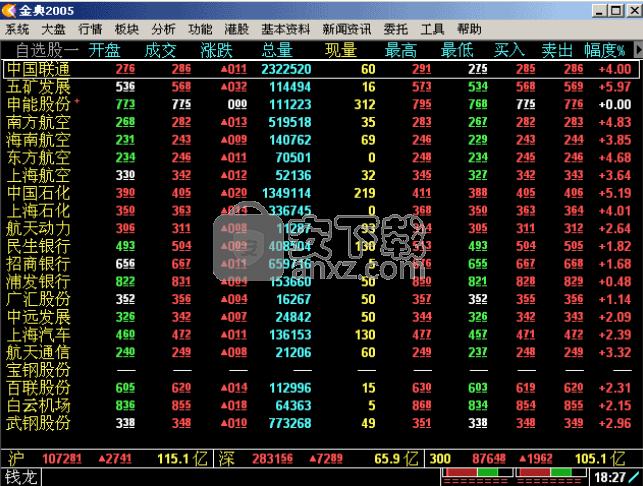
Task: Select the 海南航空 stock row
Action: pyautogui.click(x=321, y=140)
